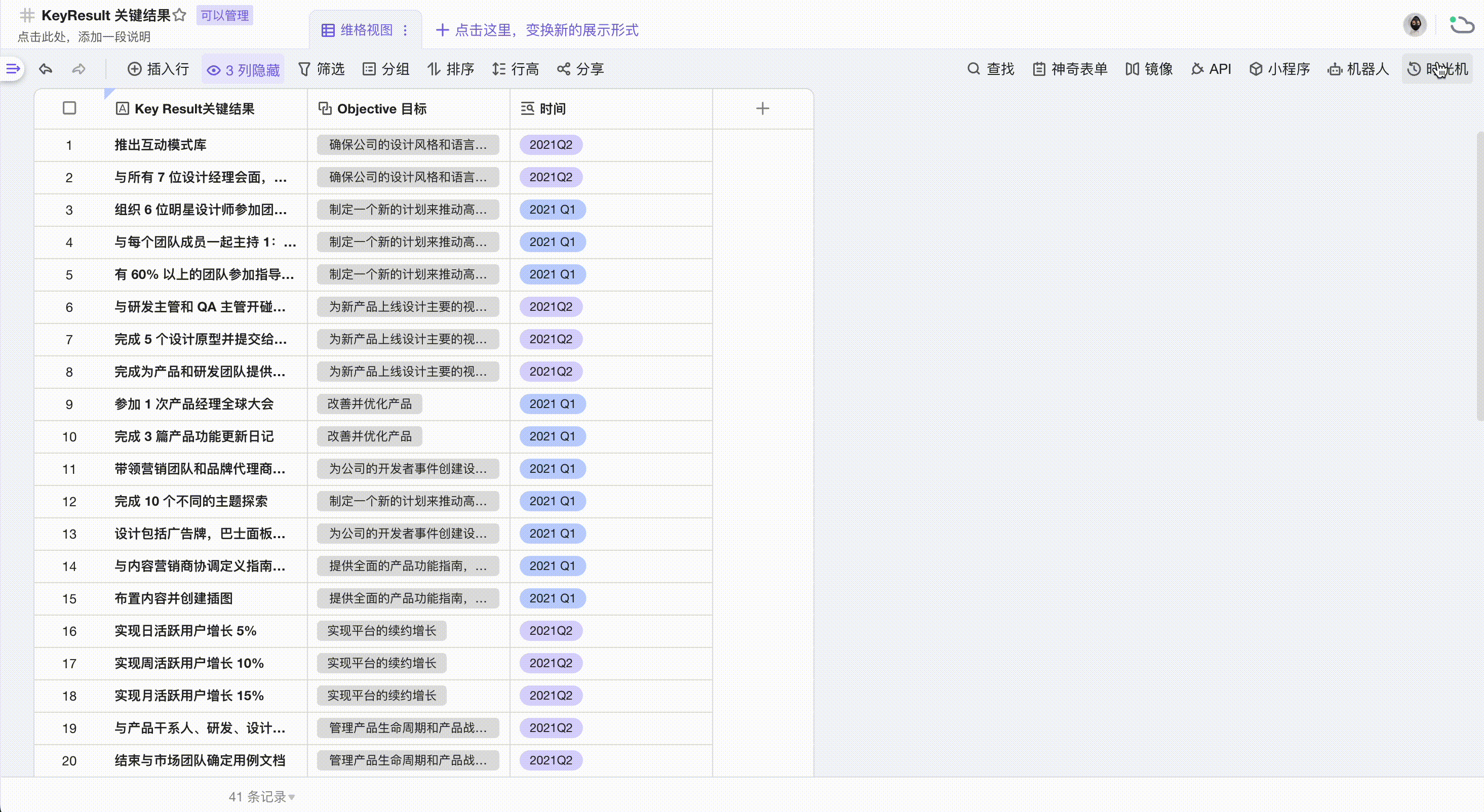Open the 机器人 robot panel

1358,69
